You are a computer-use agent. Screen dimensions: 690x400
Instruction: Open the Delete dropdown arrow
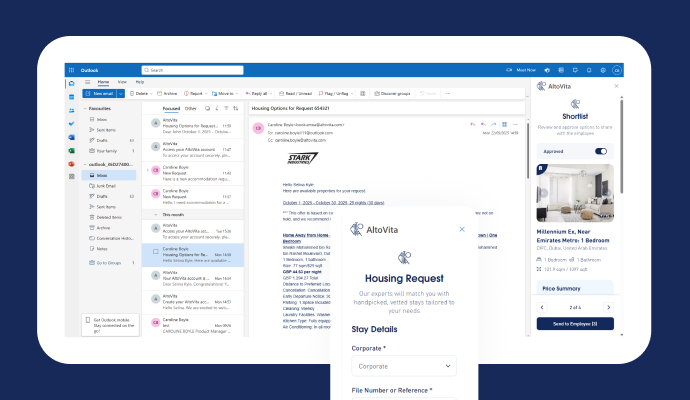tap(151, 93)
